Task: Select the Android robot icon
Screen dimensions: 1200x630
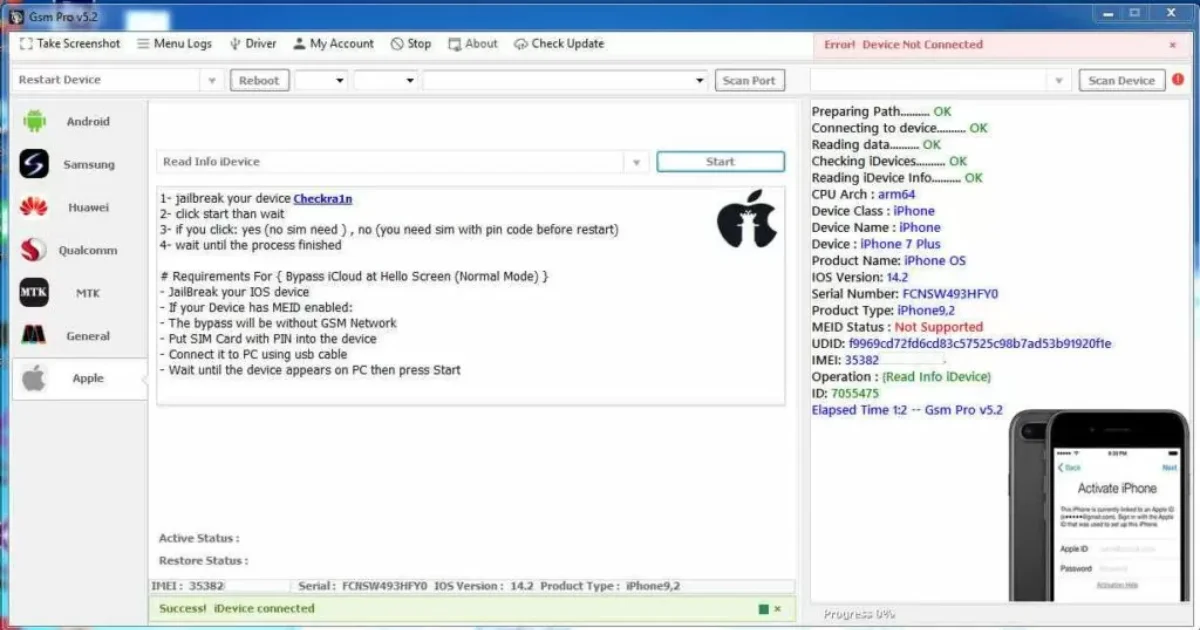Action: tap(34, 121)
